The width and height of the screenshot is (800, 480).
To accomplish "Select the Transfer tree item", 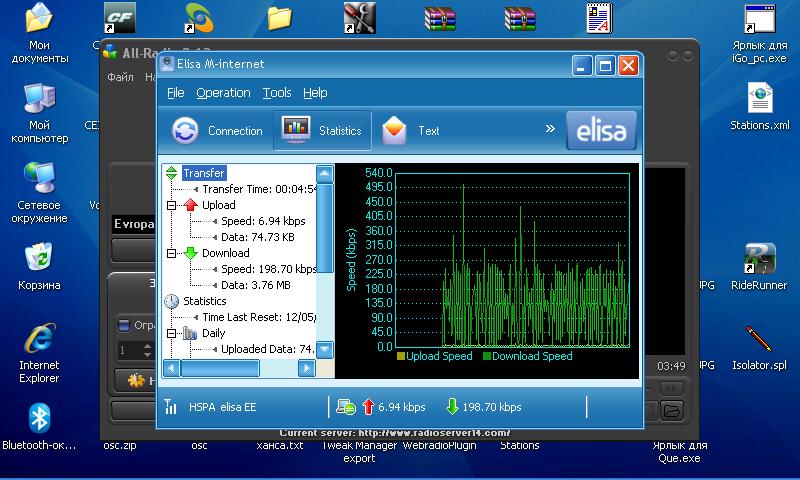I will tap(203, 173).
